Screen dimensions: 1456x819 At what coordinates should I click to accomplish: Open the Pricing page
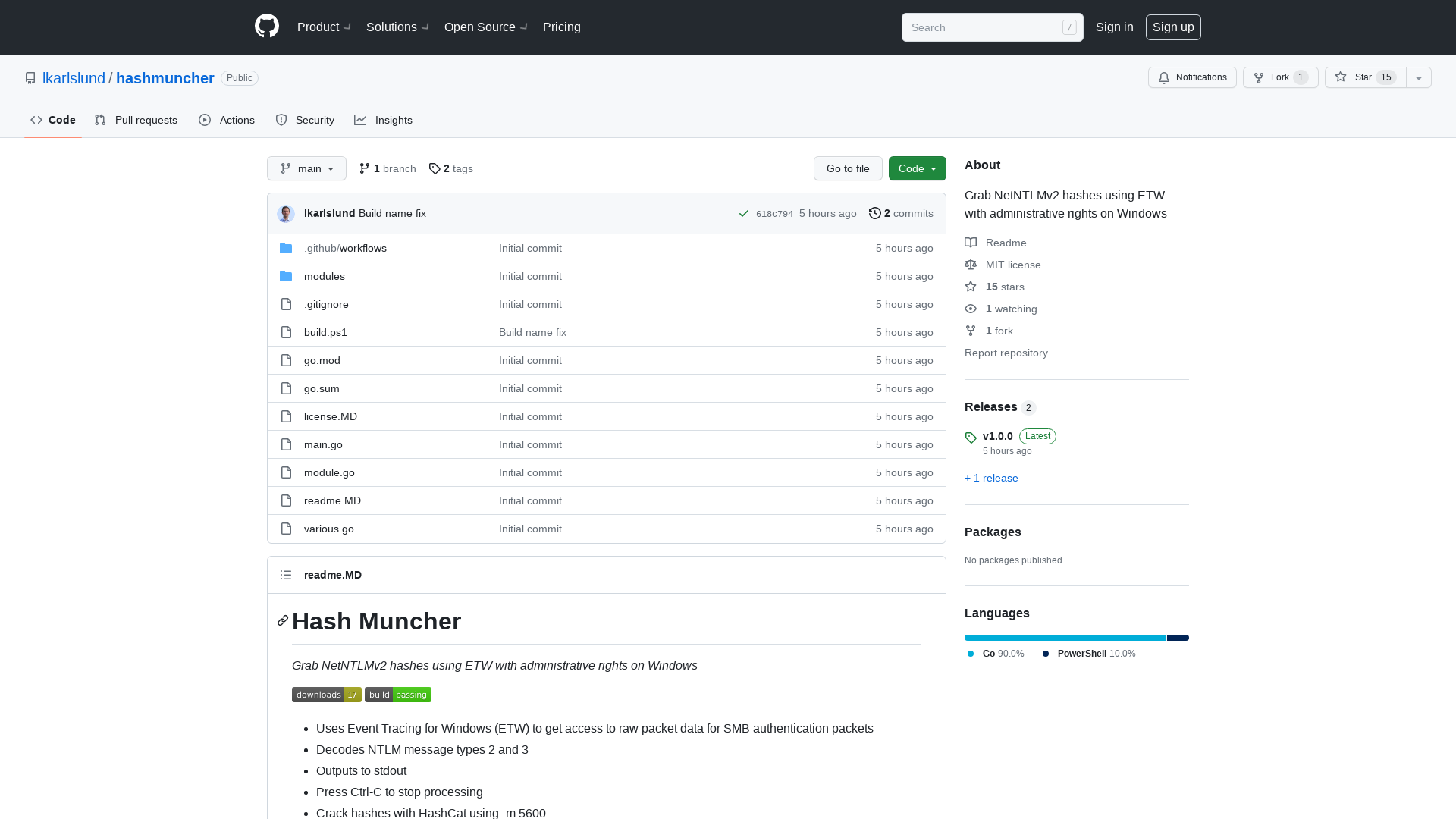(562, 27)
